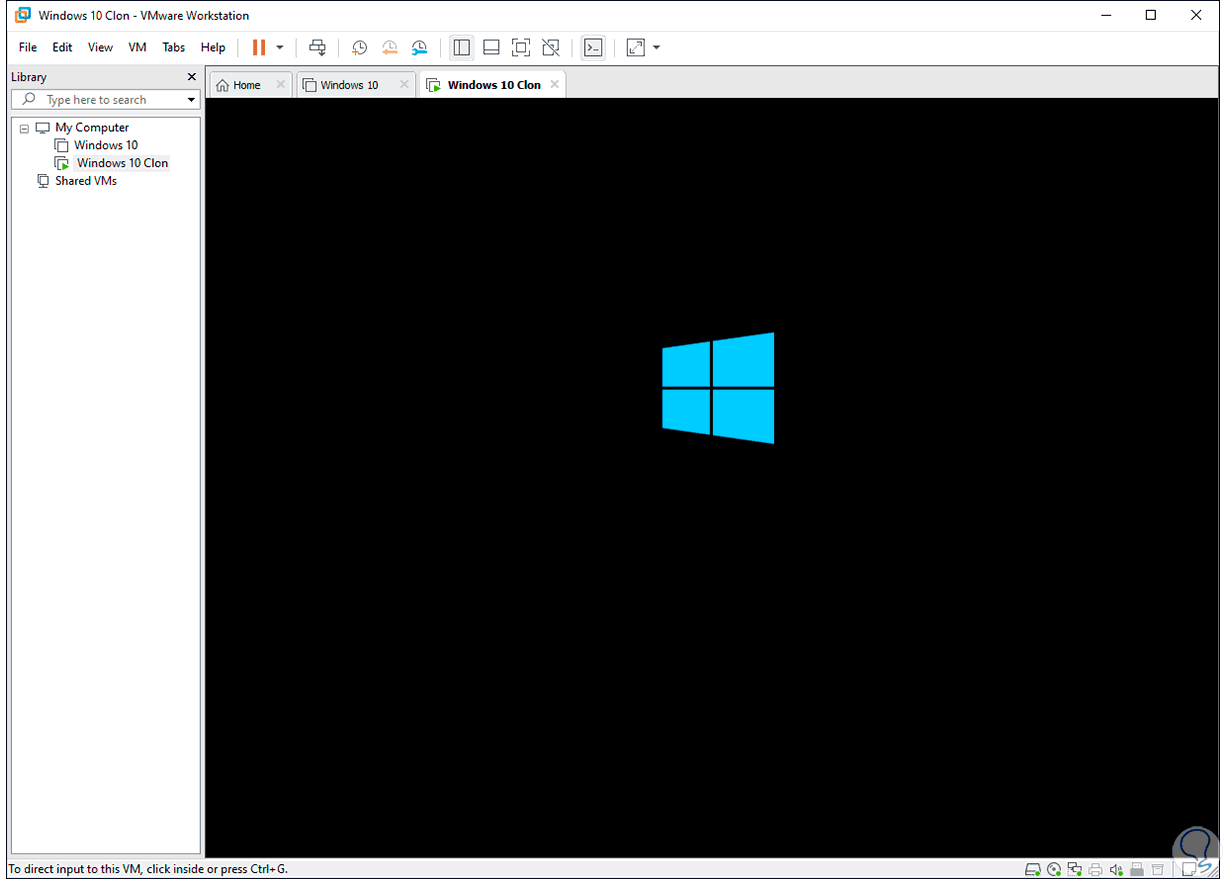Minimize the VMware Workstation window
This screenshot has height=879, width=1228.
(x=1106, y=15)
